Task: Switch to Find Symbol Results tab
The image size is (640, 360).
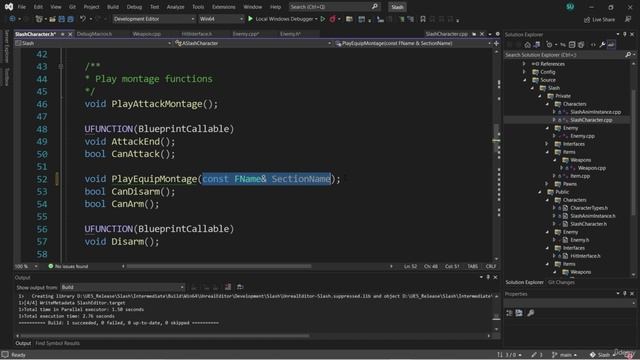Action: coord(58,343)
